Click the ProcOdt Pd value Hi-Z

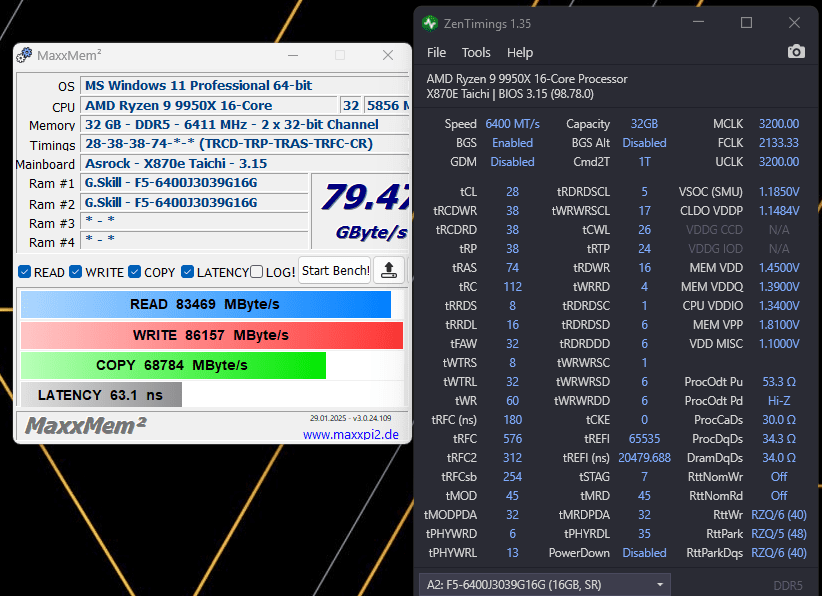pyautogui.click(x=778, y=400)
